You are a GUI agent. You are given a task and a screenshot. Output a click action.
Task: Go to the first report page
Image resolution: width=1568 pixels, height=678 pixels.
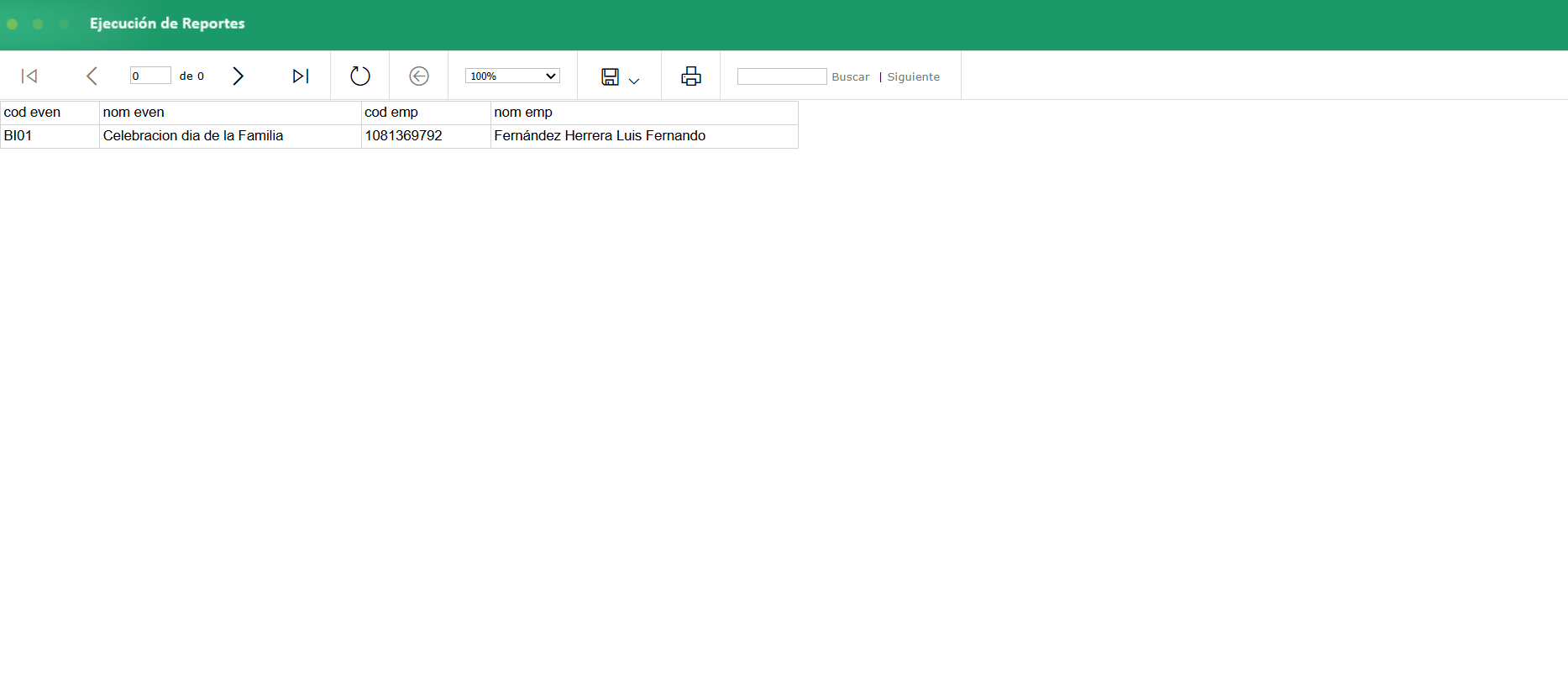click(29, 76)
